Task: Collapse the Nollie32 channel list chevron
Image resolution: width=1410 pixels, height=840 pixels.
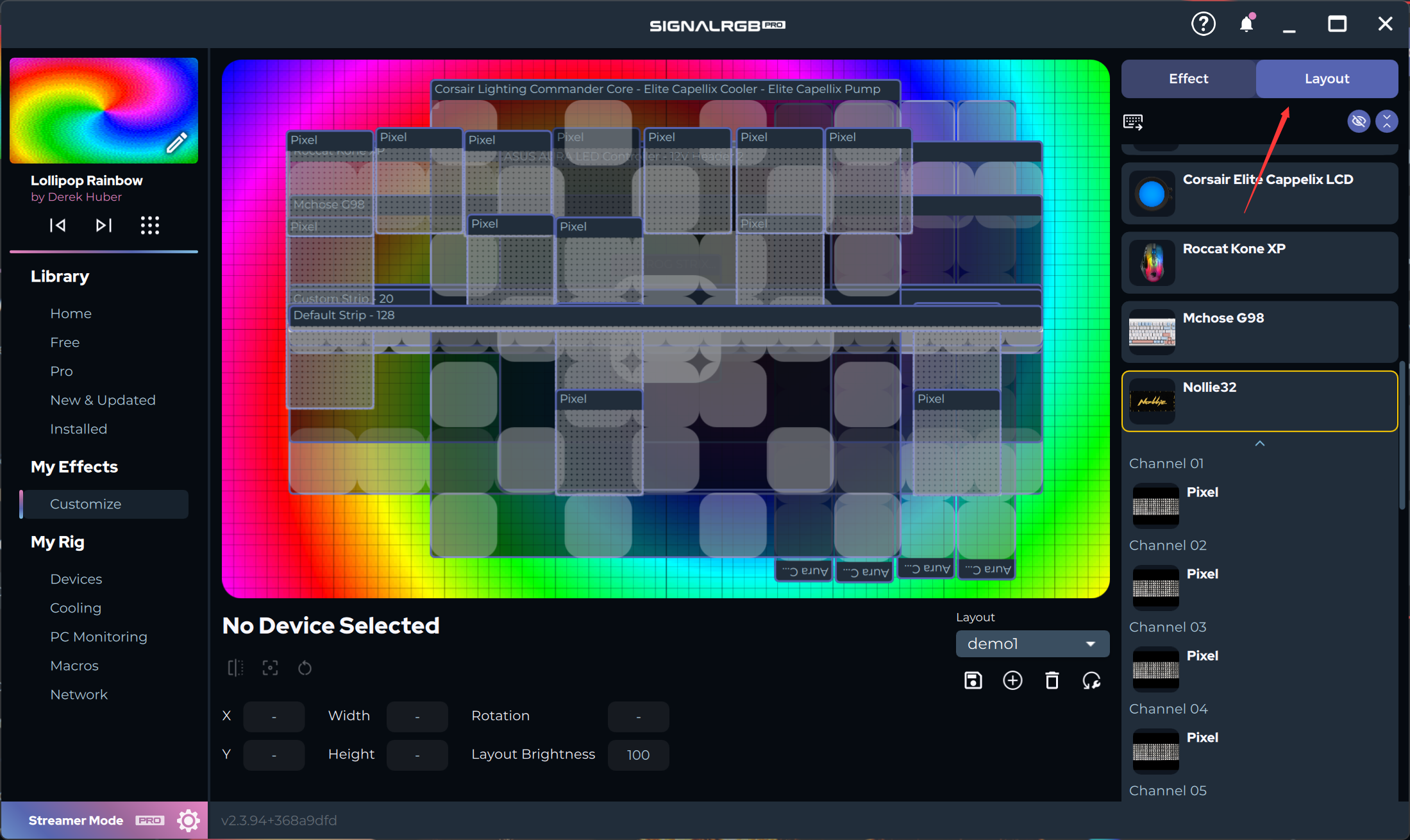Action: 1260,443
